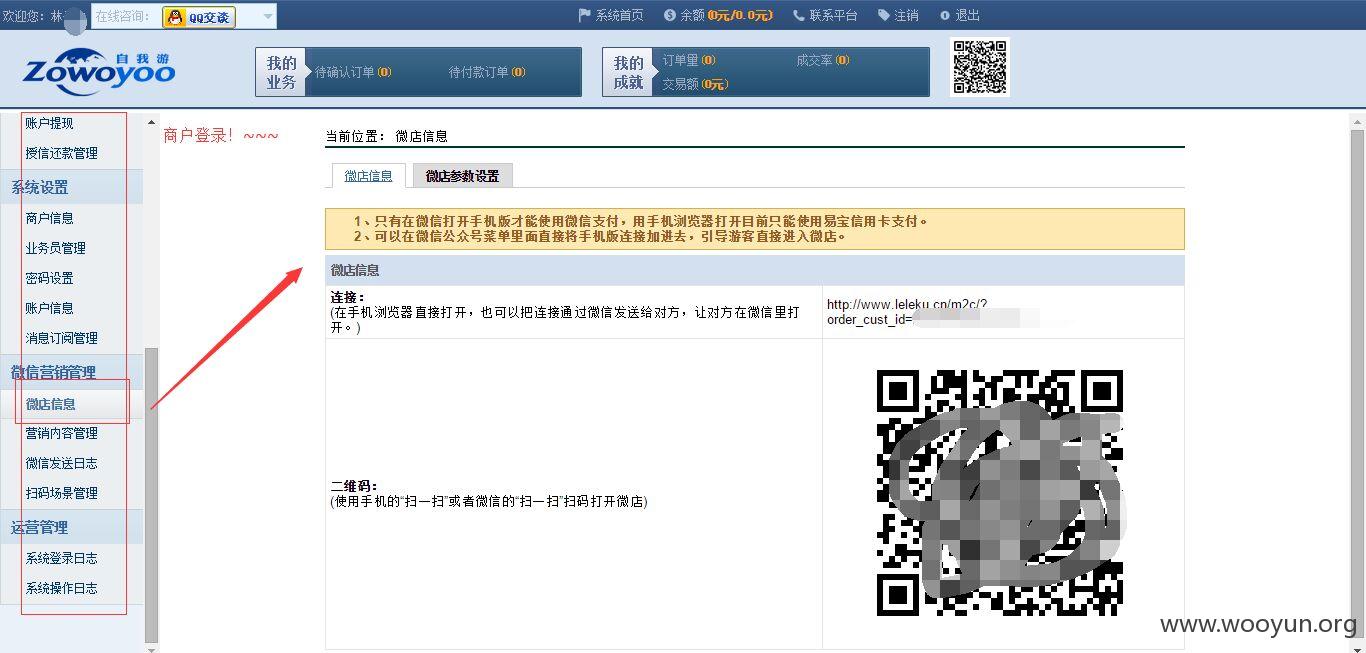Click 当前位置 breadcrumb 微店信息

tap(421, 136)
